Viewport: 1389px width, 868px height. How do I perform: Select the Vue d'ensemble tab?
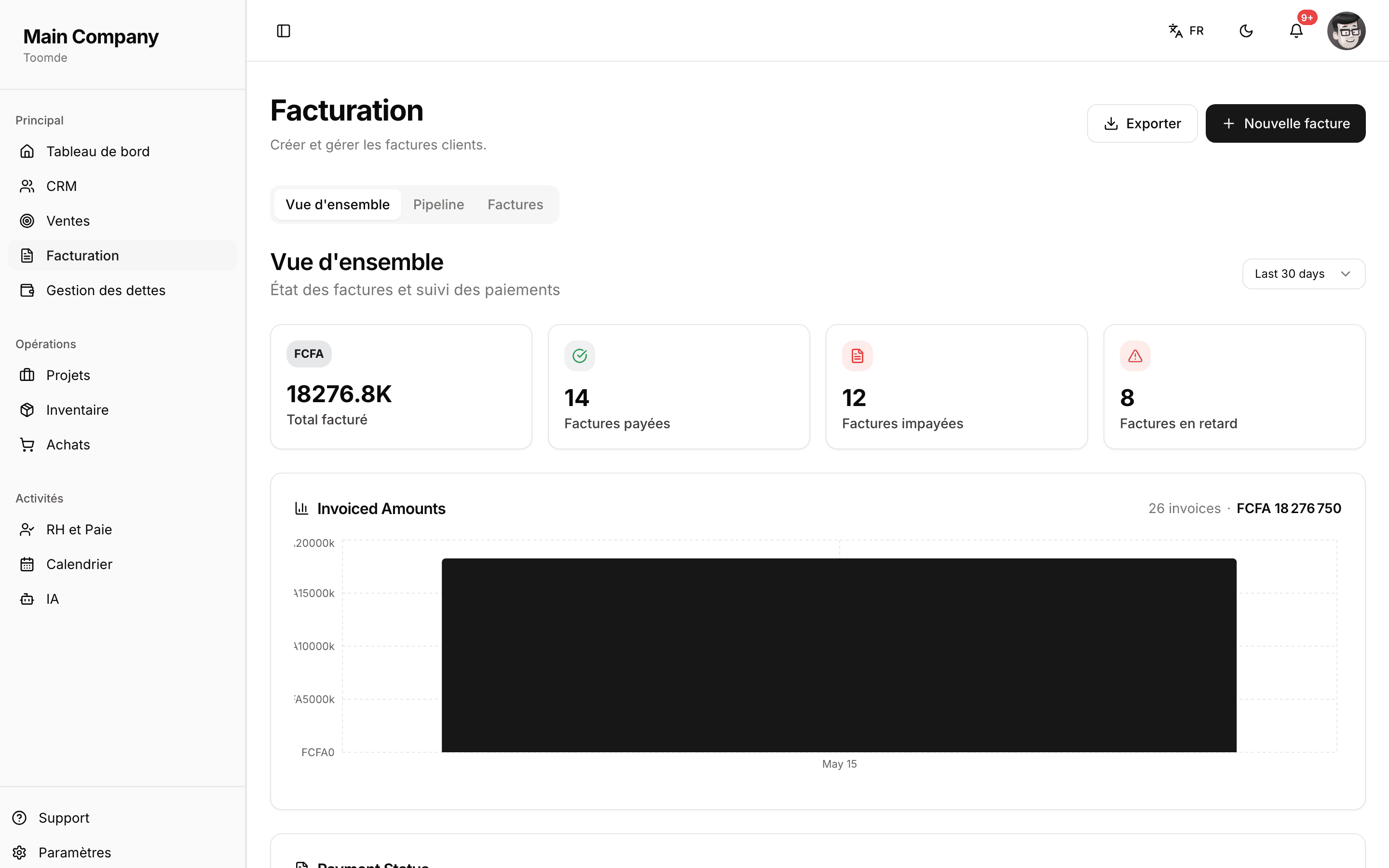tap(338, 204)
